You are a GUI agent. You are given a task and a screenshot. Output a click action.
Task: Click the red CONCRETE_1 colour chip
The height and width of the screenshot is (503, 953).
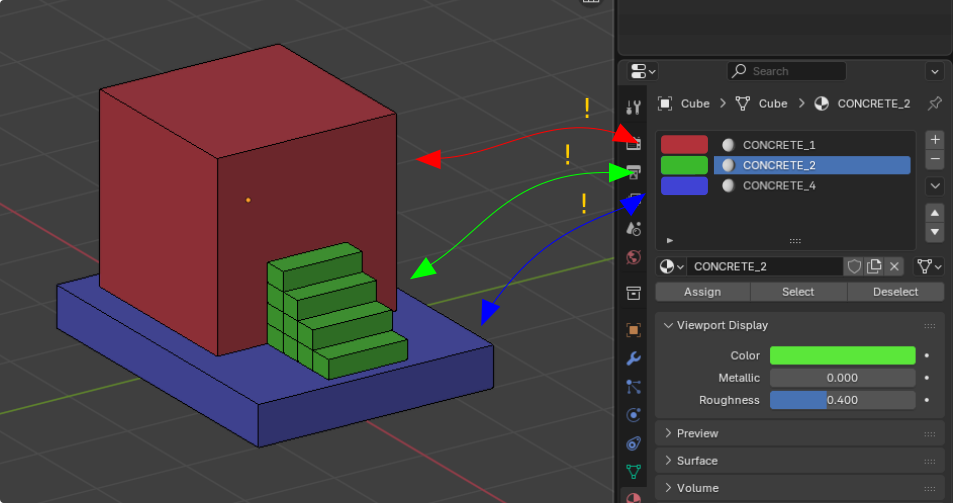[x=684, y=145]
